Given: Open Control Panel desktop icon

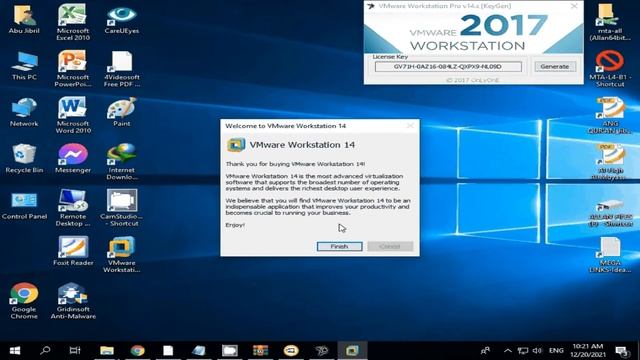Looking at the screenshot, I should point(24,205).
